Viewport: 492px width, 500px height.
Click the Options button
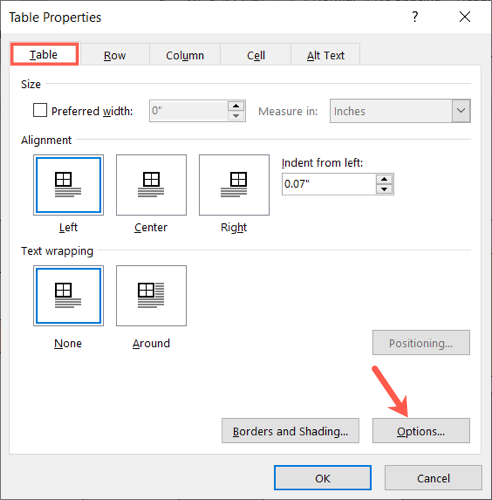(421, 431)
